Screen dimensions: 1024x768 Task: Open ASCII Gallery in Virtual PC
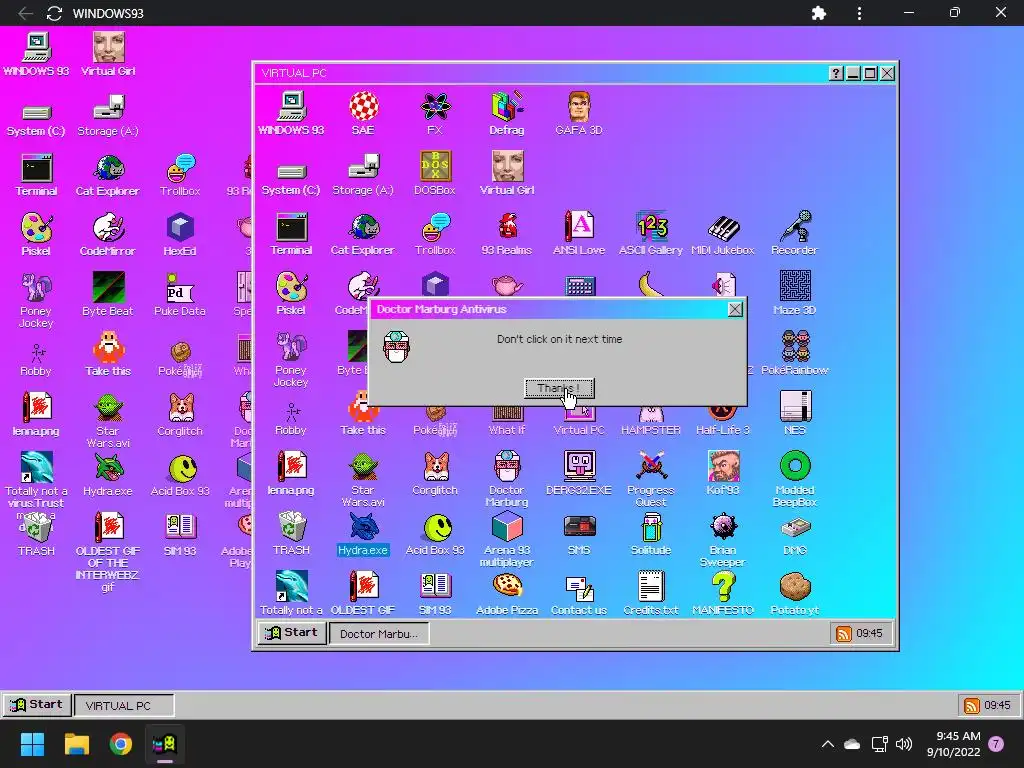[x=650, y=233]
